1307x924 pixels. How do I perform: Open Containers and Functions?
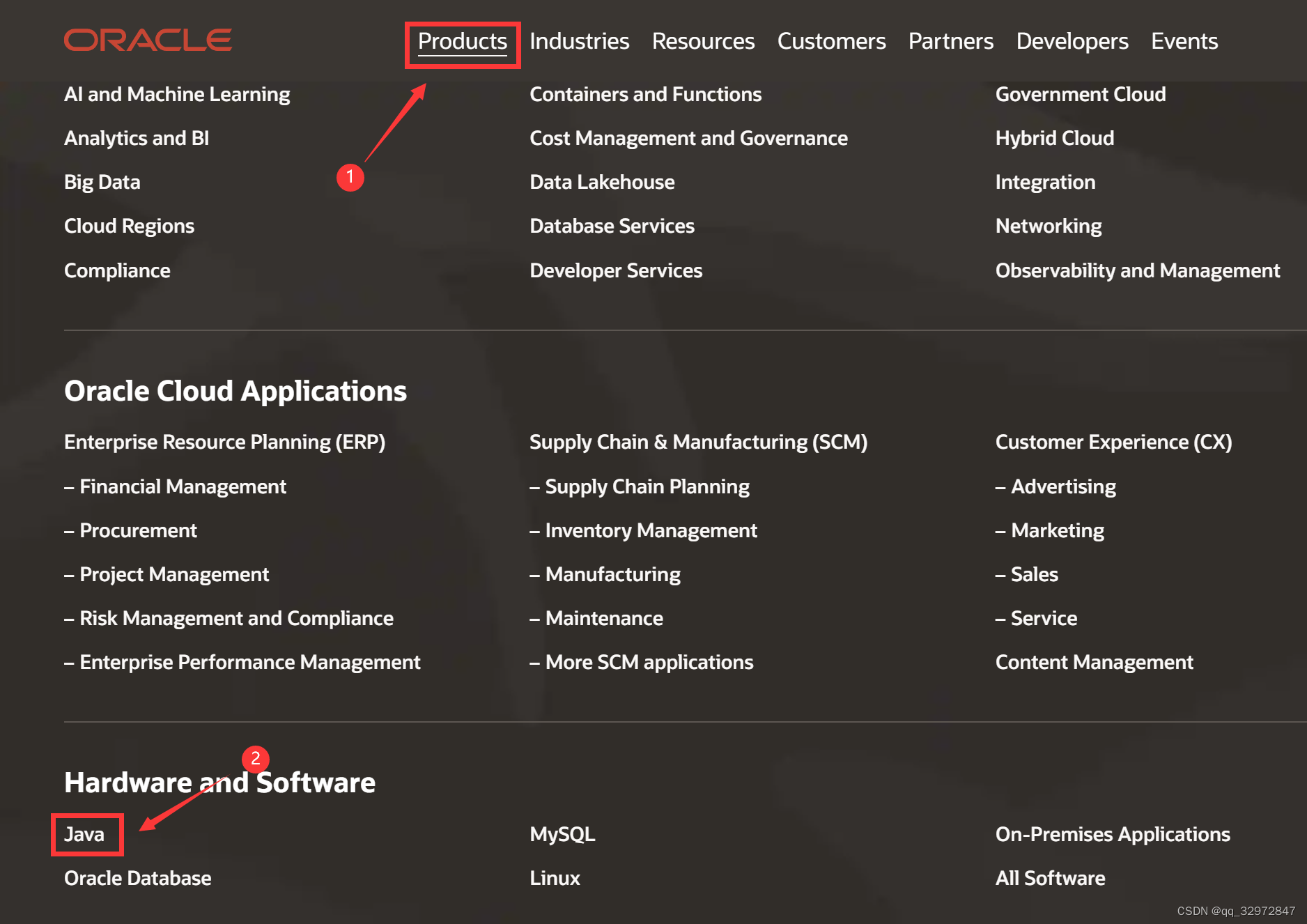[646, 94]
